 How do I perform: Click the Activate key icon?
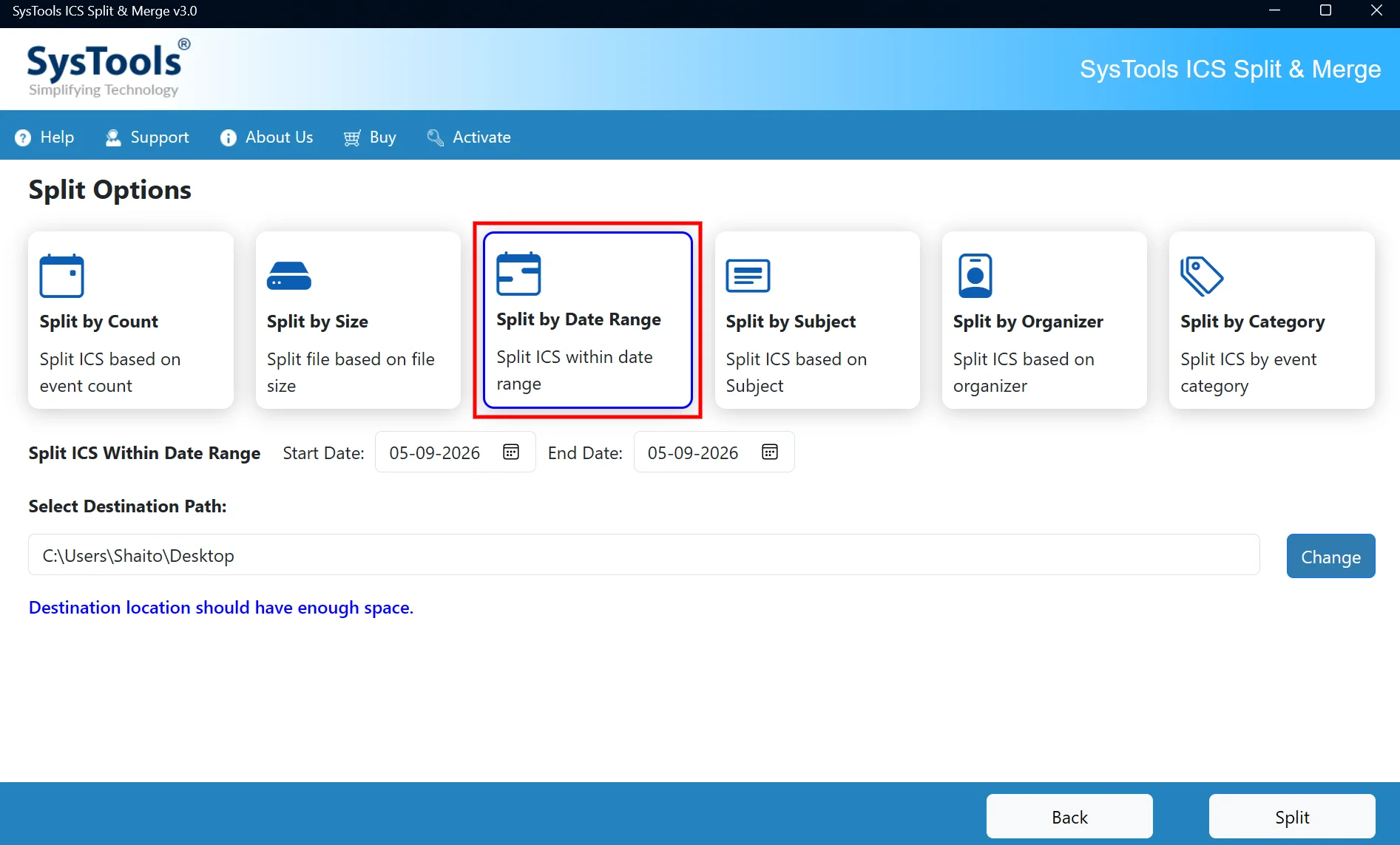(435, 138)
